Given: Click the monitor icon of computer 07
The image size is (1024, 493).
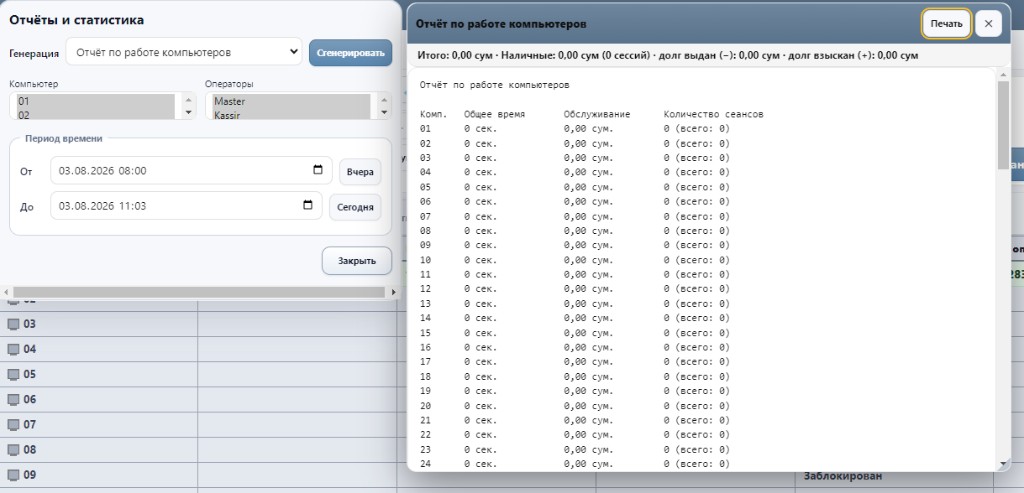Looking at the screenshot, I should tap(13, 425).
